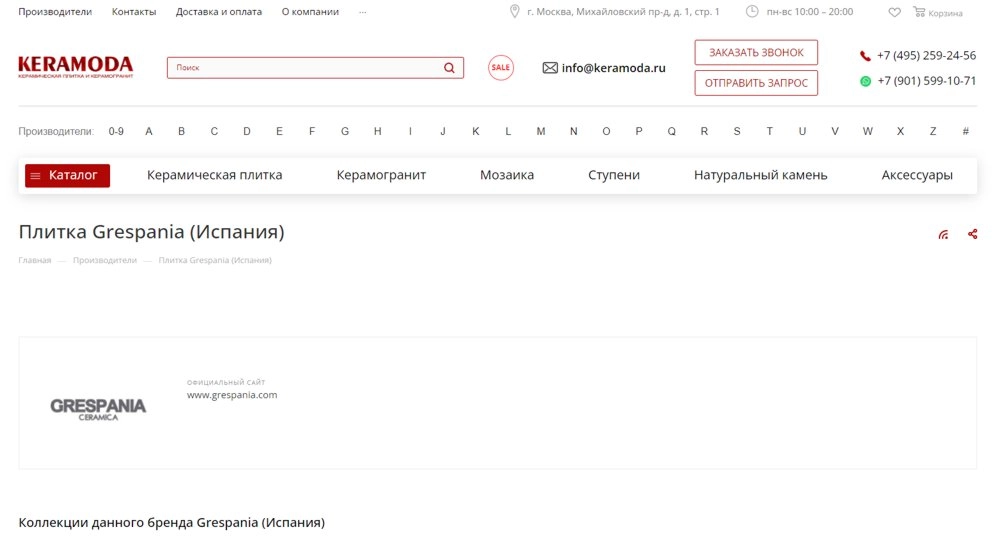
Task: Click the clock working hours icon
Action: point(753,11)
